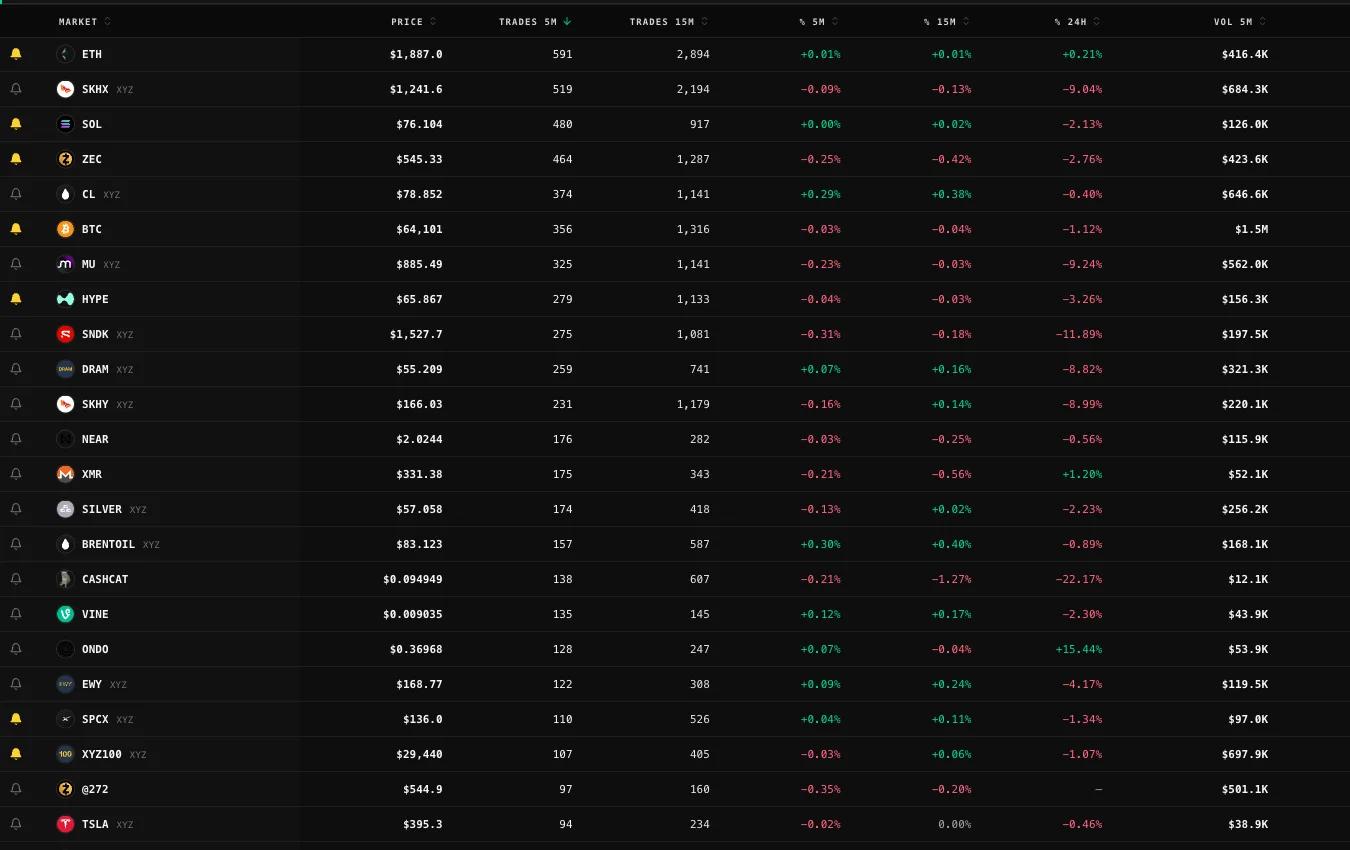Screen dimensions: 1350x850
Task: Click the SKHY market logo
Action: pos(65,404)
